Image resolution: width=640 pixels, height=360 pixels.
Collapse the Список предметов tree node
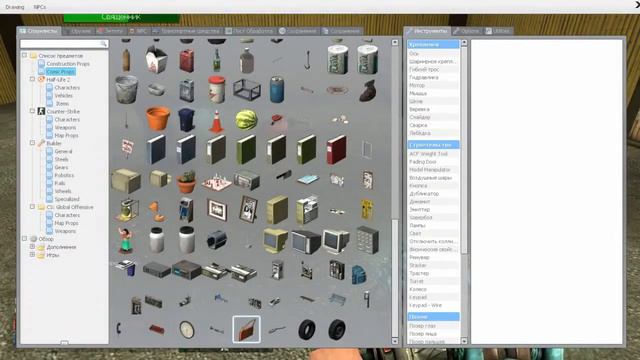(24, 55)
